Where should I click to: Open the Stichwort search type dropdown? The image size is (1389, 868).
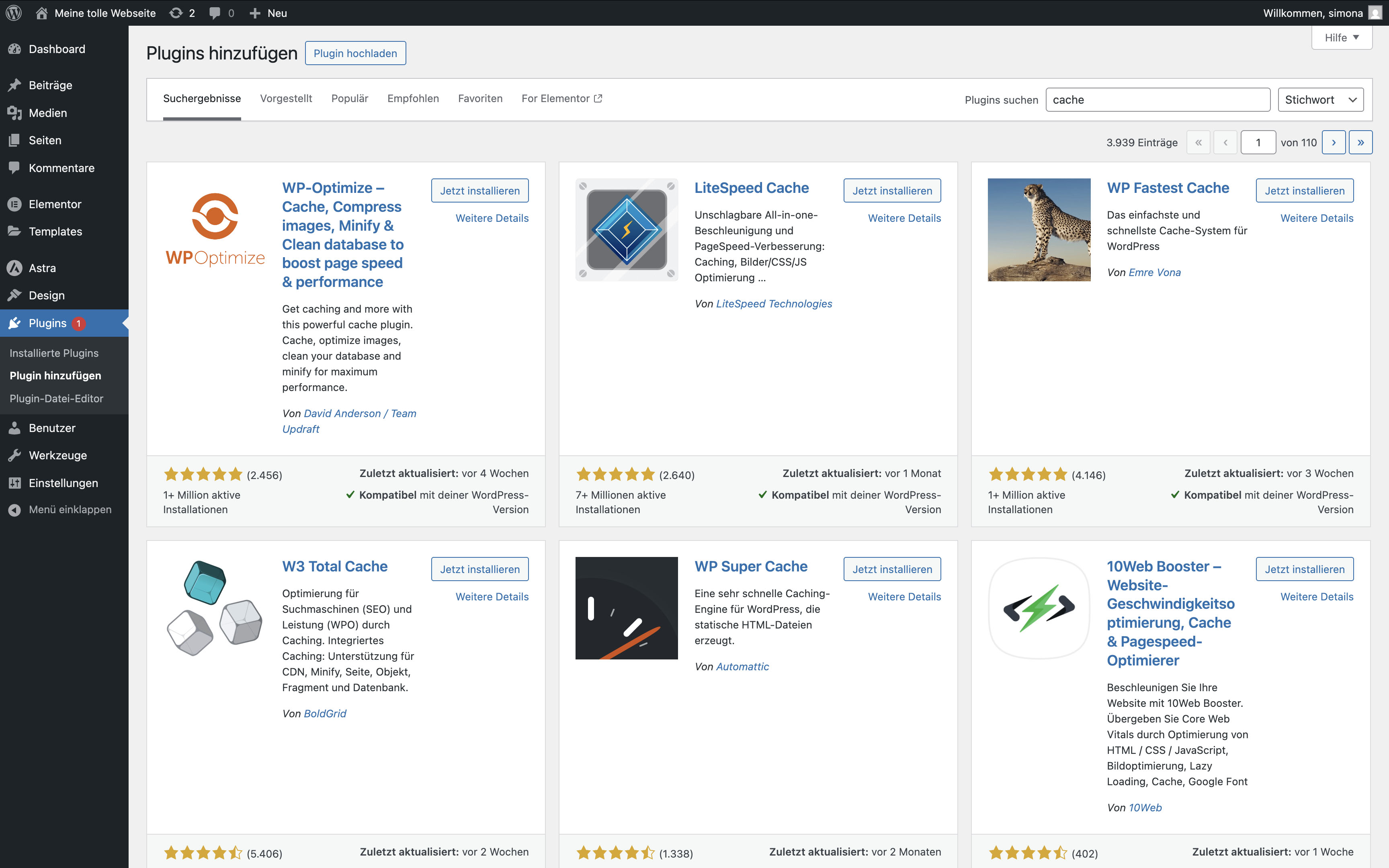(x=1320, y=100)
